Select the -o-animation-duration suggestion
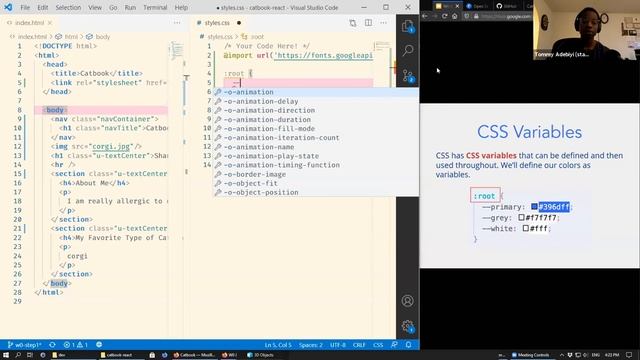Viewport: 640px width, 360px height. tap(316, 120)
